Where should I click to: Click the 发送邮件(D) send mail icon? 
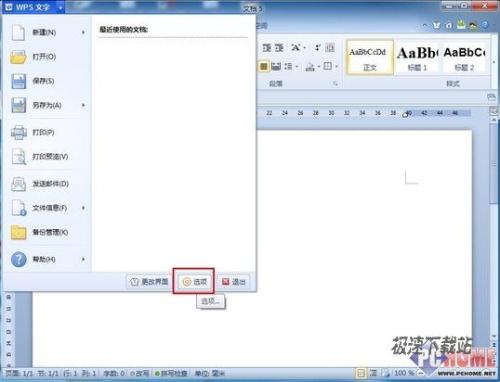(x=18, y=183)
